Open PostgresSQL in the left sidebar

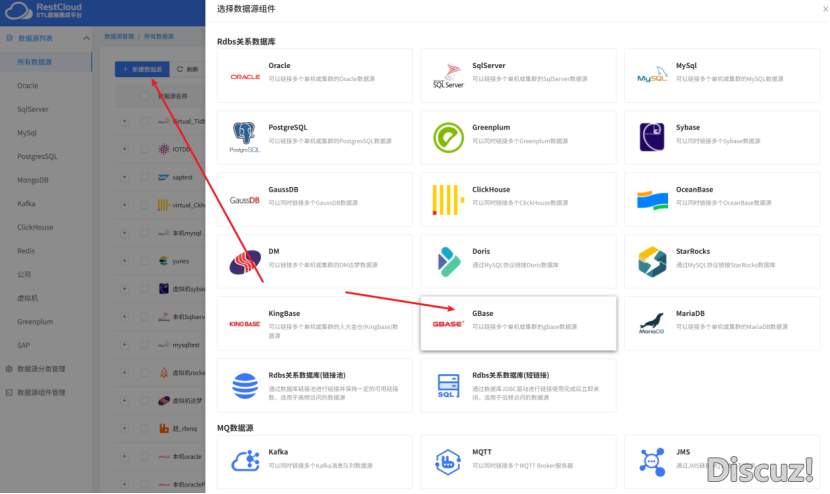[x=37, y=157]
